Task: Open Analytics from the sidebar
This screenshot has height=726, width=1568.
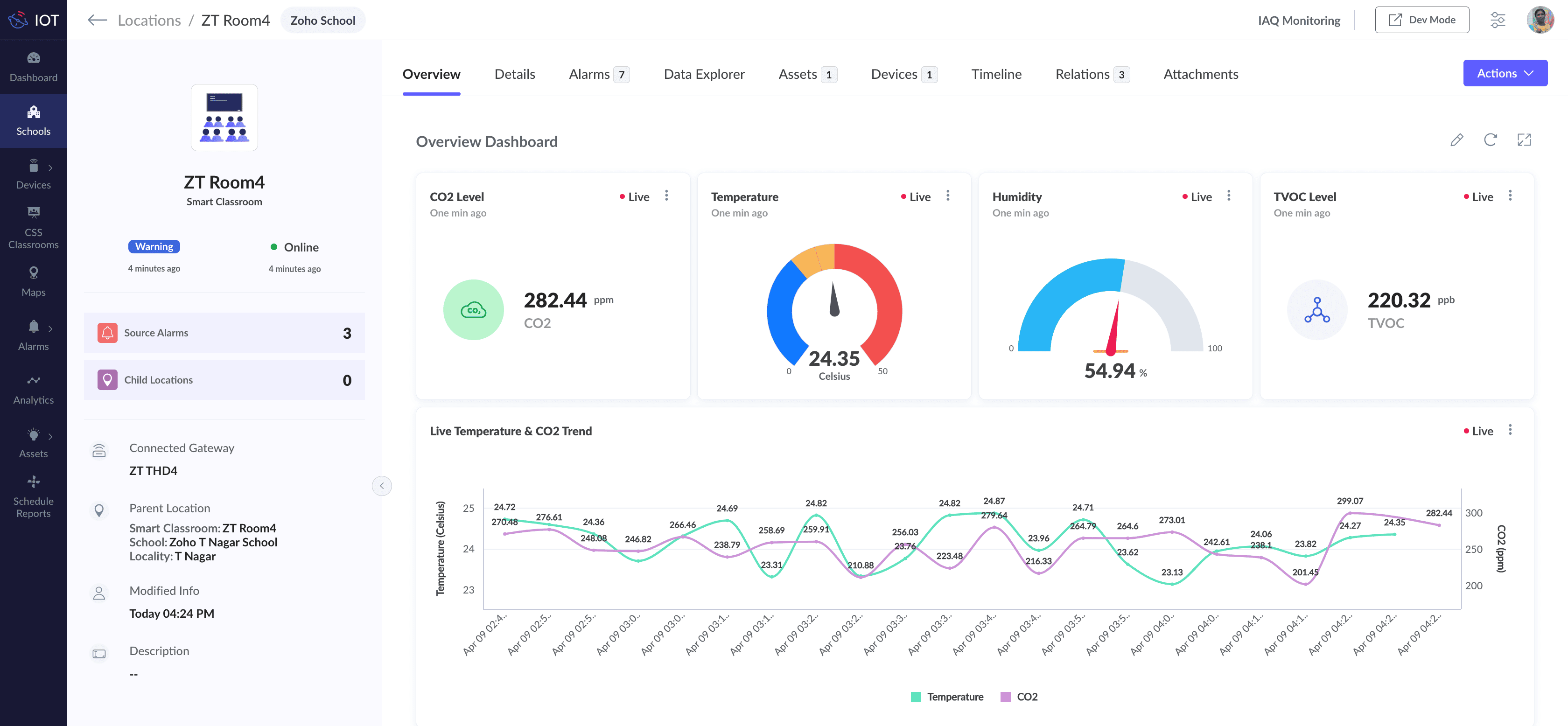Action: pyautogui.click(x=34, y=390)
